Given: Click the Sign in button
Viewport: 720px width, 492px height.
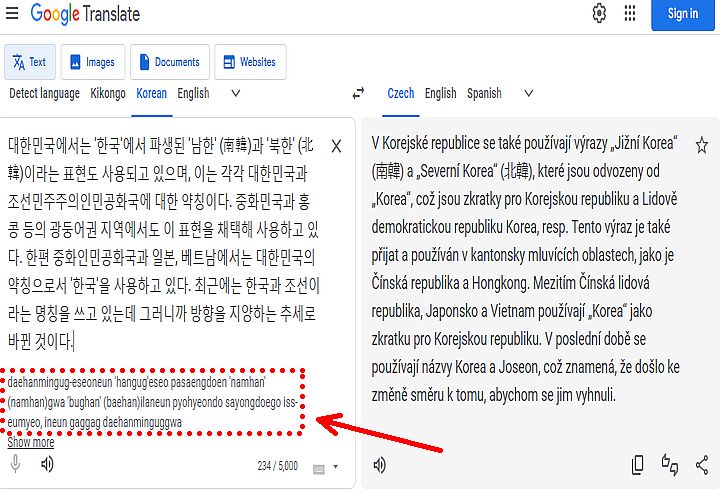Looking at the screenshot, I should point(683,14).
